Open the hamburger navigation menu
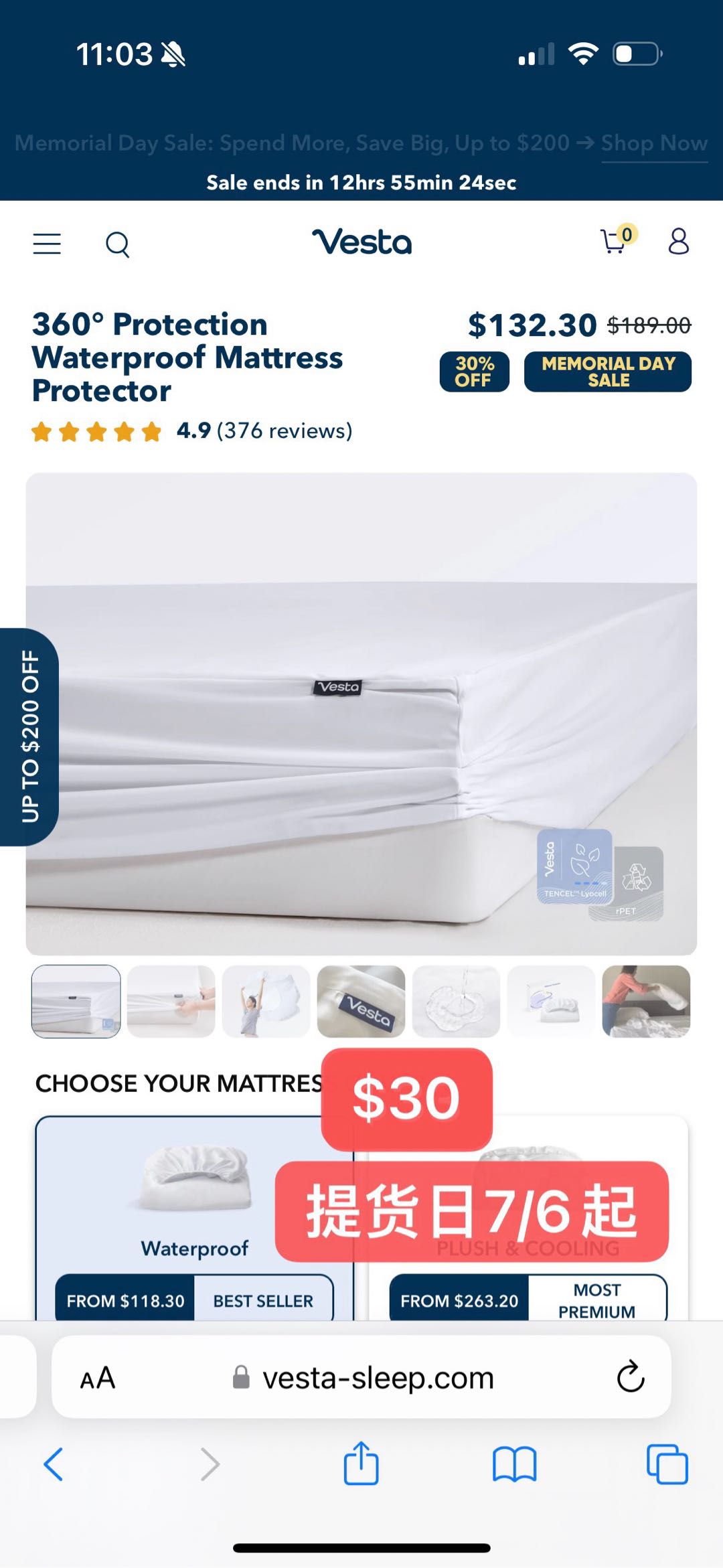Image resolution: width=723 pixels, height=1568 pixels. [47, 244]
